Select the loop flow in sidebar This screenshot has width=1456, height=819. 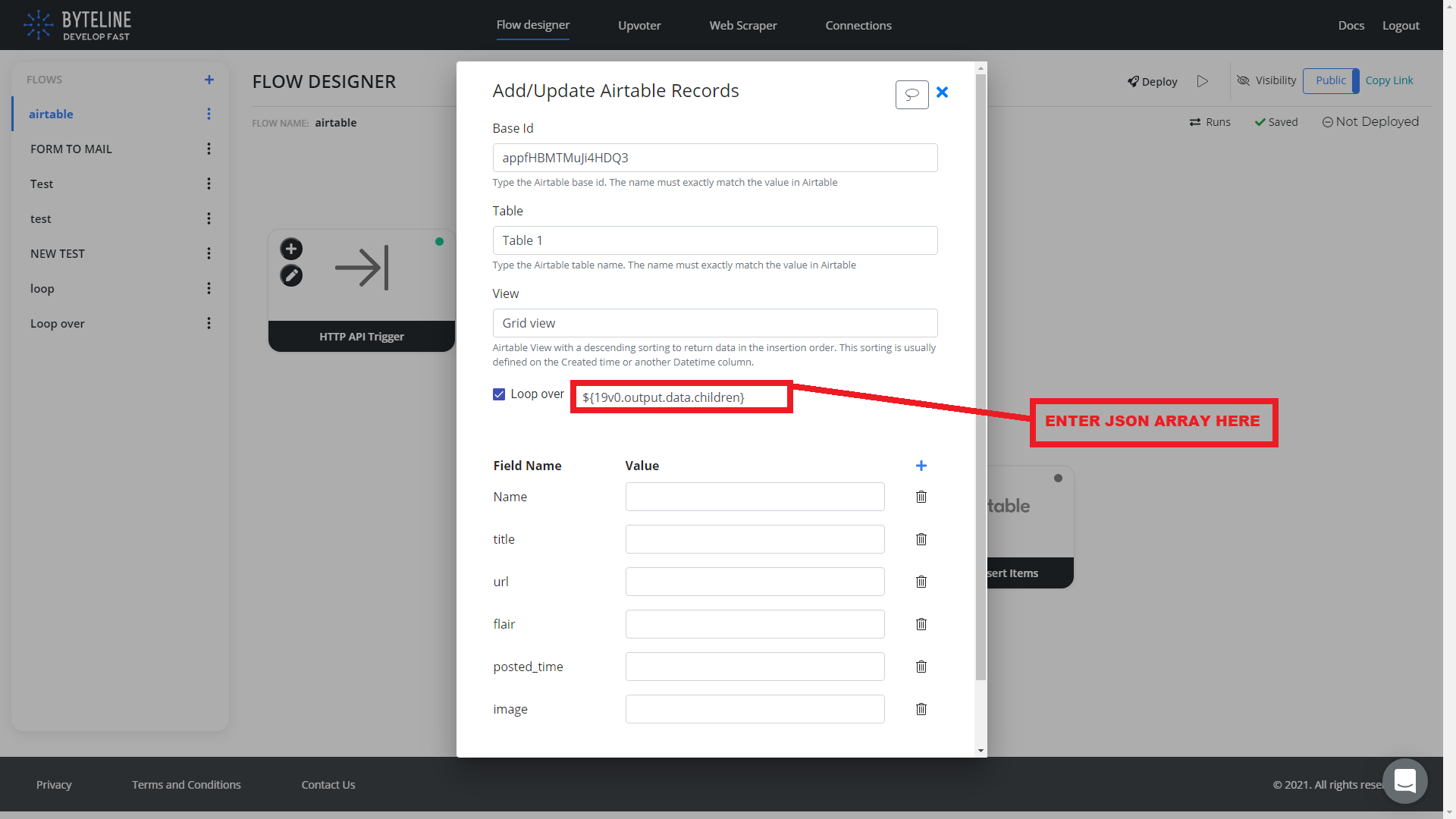[x=42, y=288]
